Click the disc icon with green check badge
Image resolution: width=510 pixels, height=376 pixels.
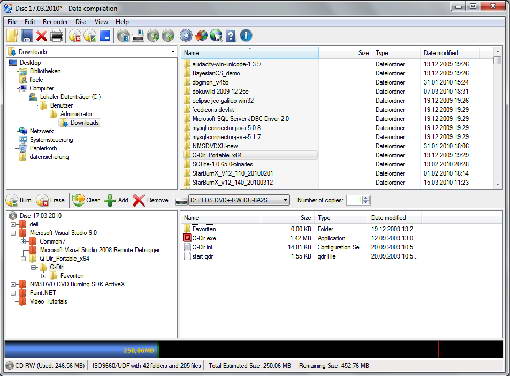90,36
